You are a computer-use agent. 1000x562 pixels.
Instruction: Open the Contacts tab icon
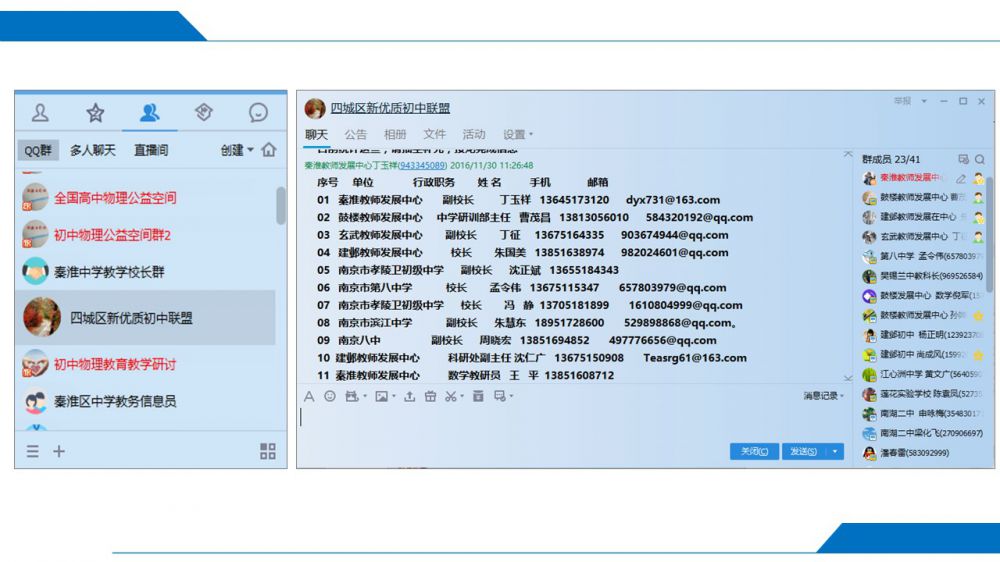pyautogui.click(x=41, y=112)
